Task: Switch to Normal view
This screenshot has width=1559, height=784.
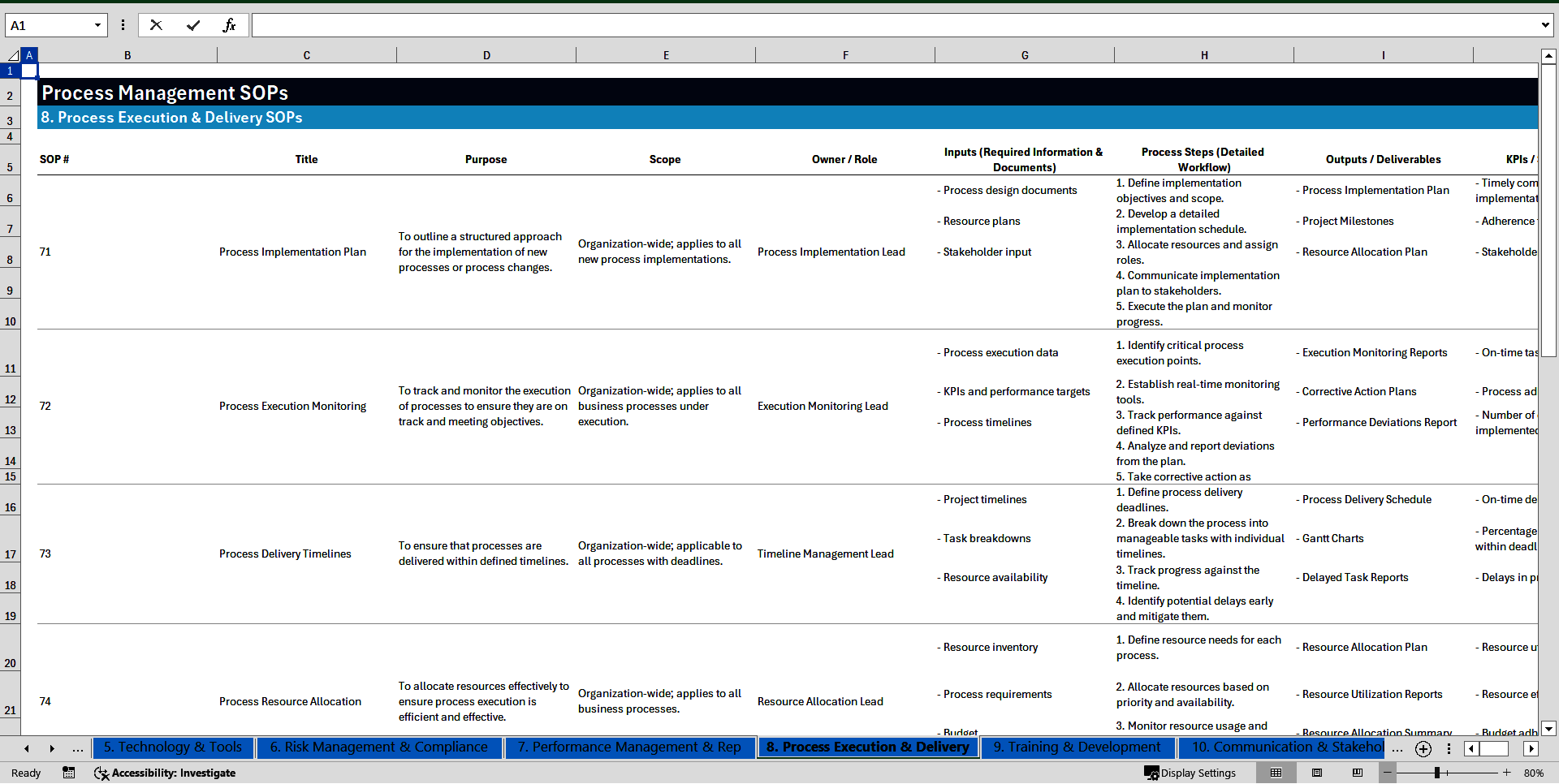Action: click(x=1276, y=773)
